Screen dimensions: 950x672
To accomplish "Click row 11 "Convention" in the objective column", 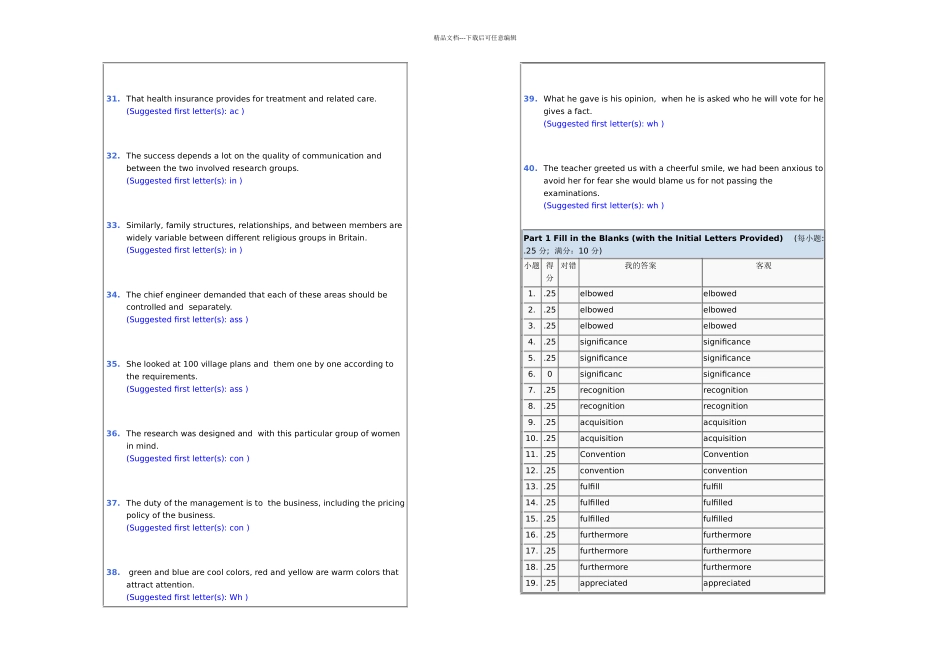I will point(725,454).
